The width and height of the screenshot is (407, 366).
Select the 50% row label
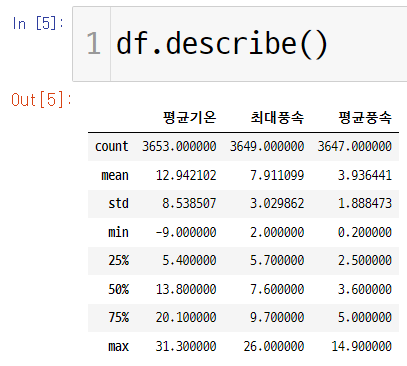pyautogui.click(x=118, y=289)
